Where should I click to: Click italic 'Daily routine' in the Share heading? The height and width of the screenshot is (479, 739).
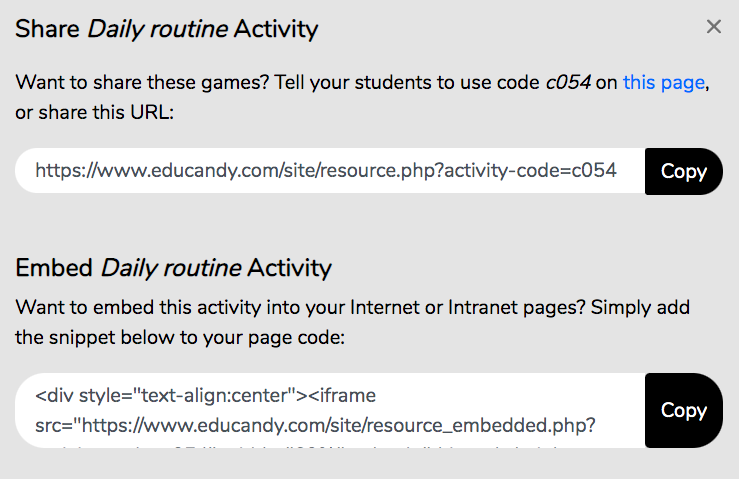(x=158, y=28)
